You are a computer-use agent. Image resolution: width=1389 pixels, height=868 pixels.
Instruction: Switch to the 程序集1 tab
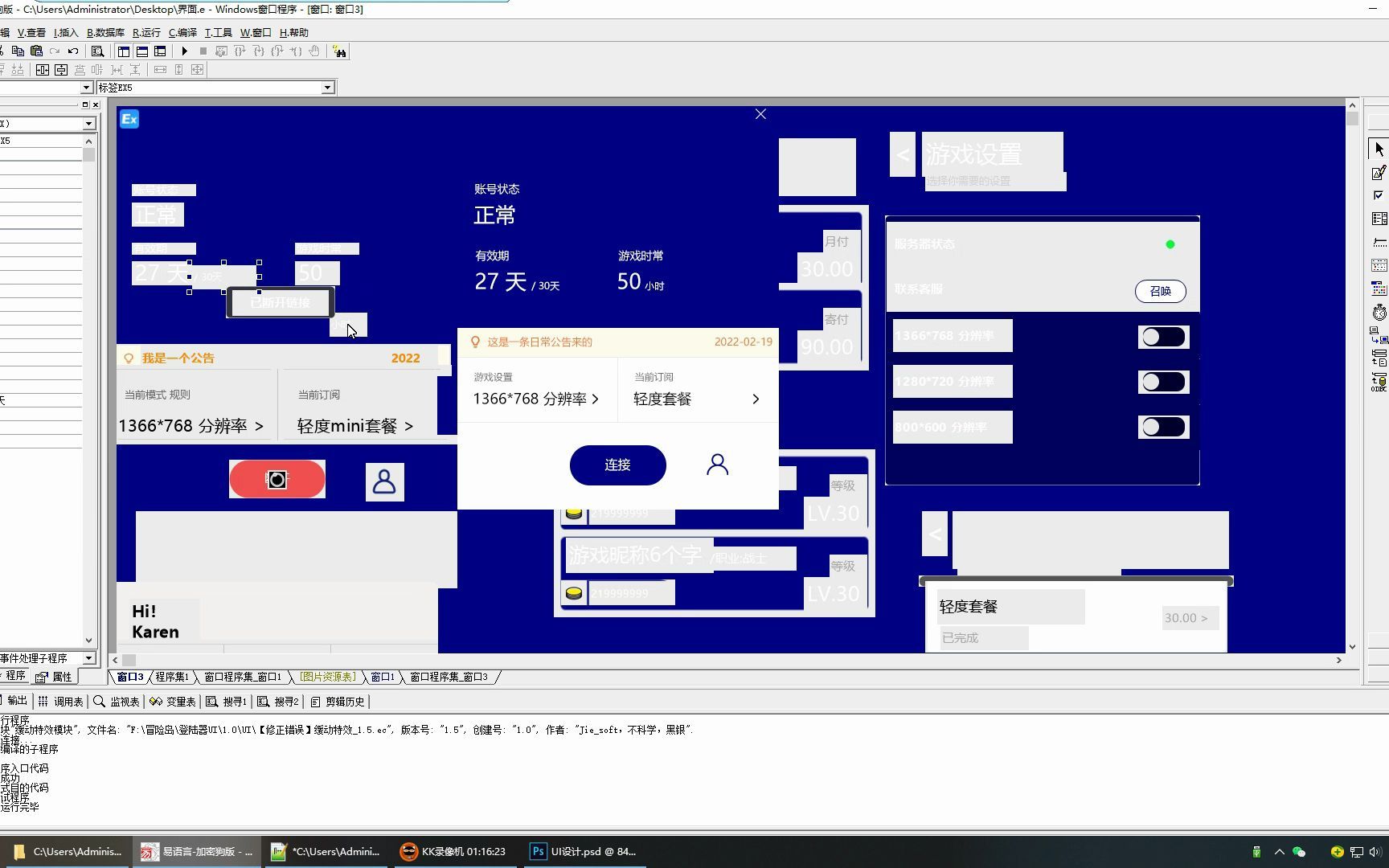click(x=171, y=677)
